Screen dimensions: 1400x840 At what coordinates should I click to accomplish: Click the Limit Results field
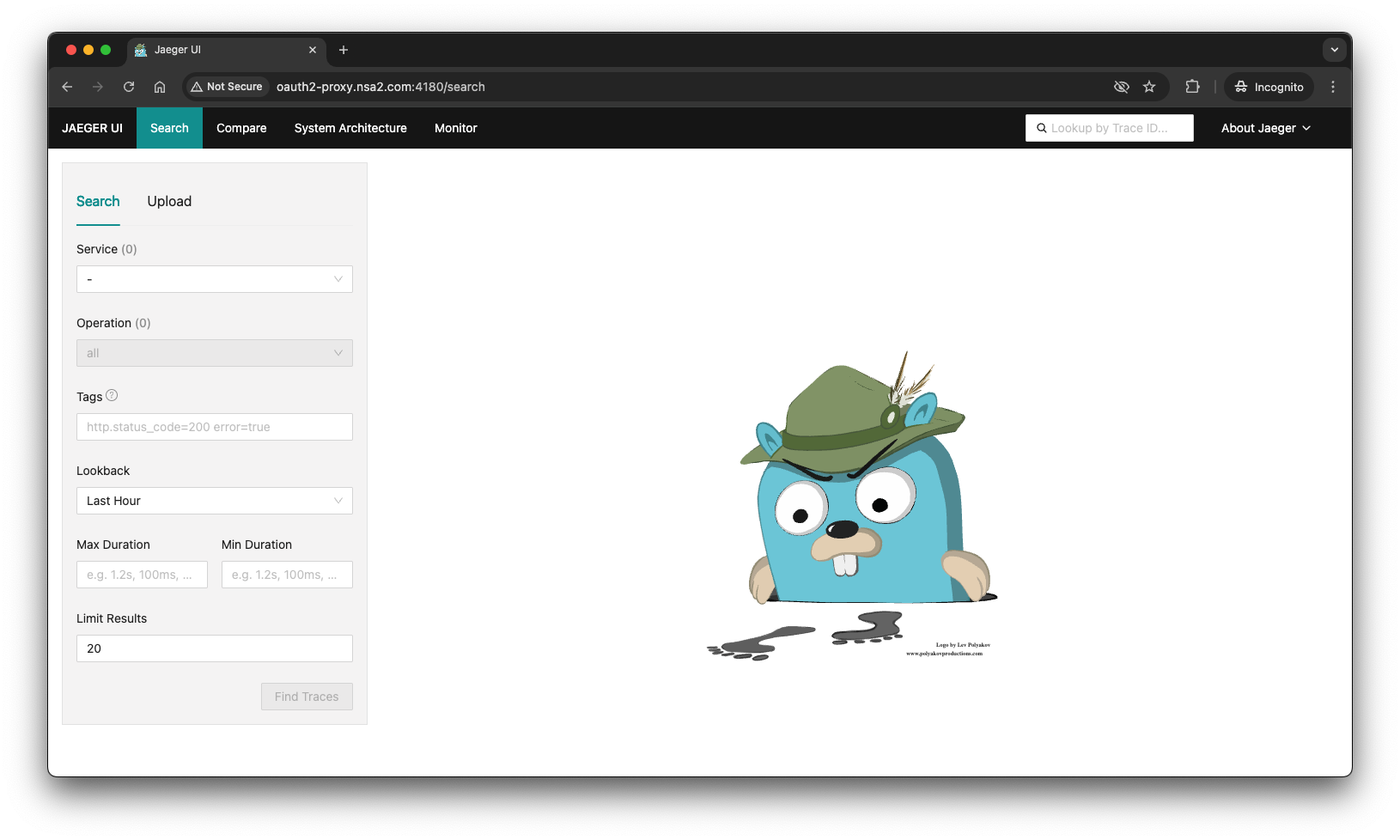(x=215, y=648)
